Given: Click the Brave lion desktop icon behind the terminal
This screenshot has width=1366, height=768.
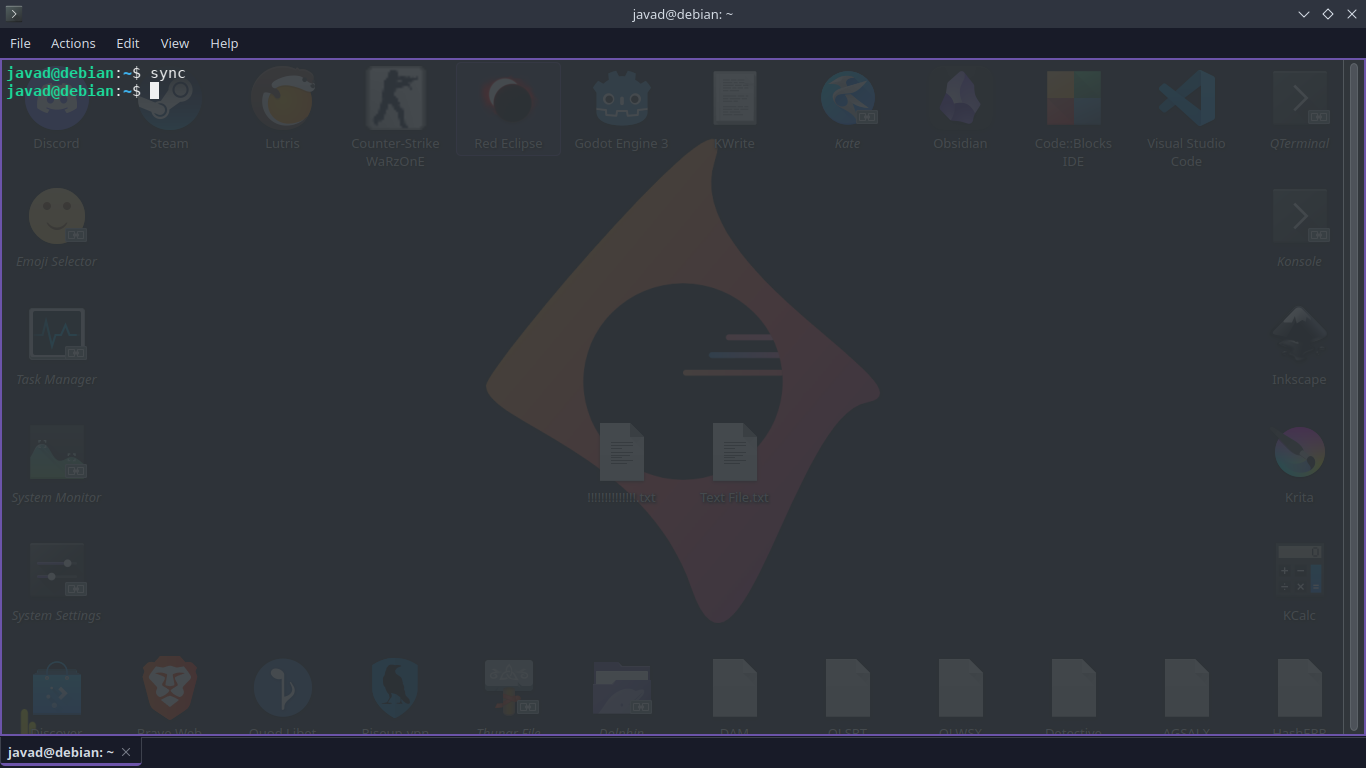Looking at the screenshot, I should click(x=169, y=688).
